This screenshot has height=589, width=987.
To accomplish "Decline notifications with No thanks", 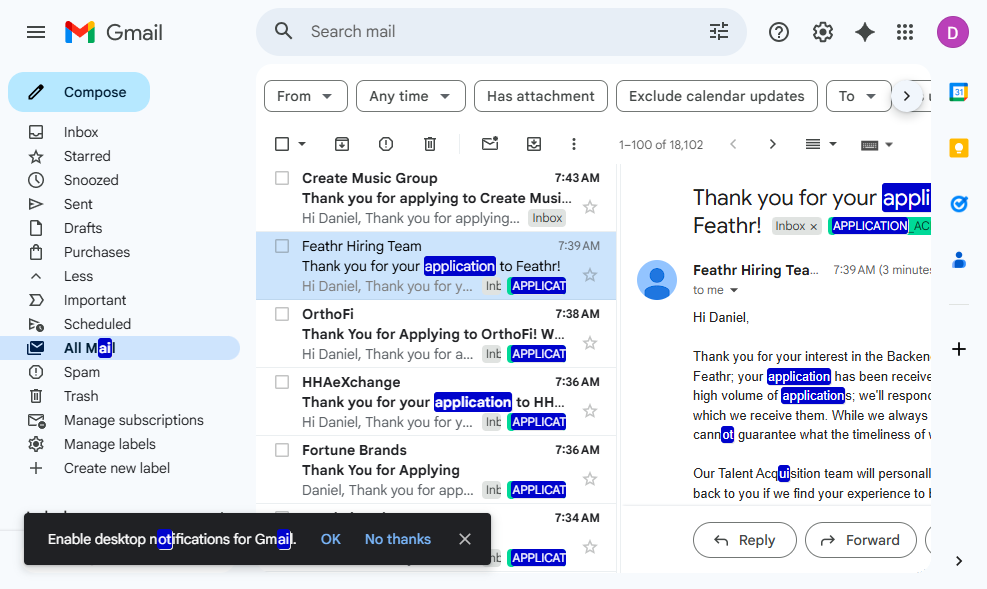I will pos(397,539).
